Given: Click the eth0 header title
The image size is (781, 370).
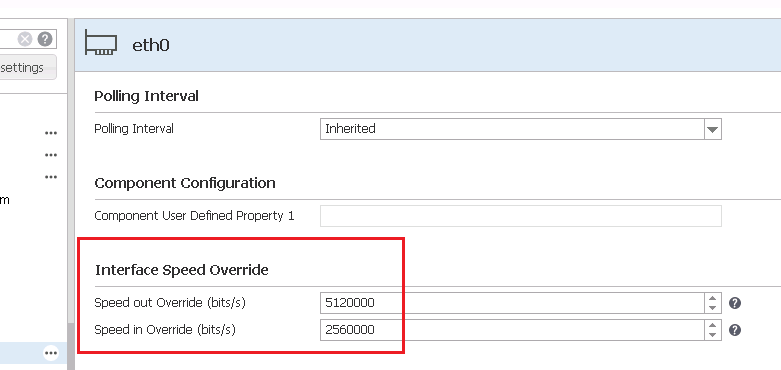Looking at the screenshot, I should pyautogui.click(x=151, y=45).
